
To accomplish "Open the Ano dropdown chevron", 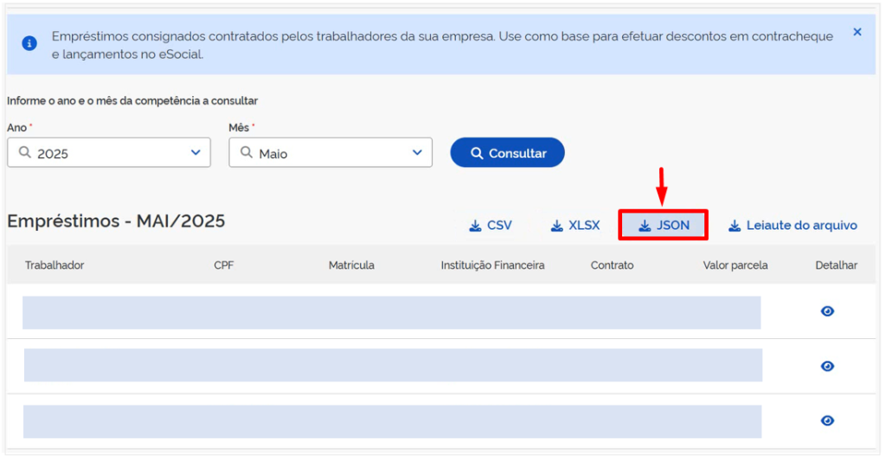I will click(x=196, y=153).
